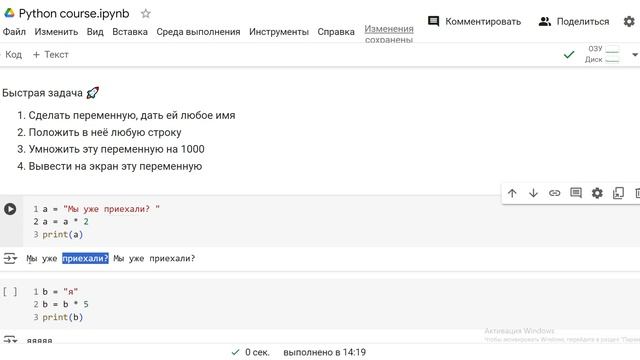Click list item Умножить эту переменную на 1000
The image size is (640, 360).
coord(116,149)
